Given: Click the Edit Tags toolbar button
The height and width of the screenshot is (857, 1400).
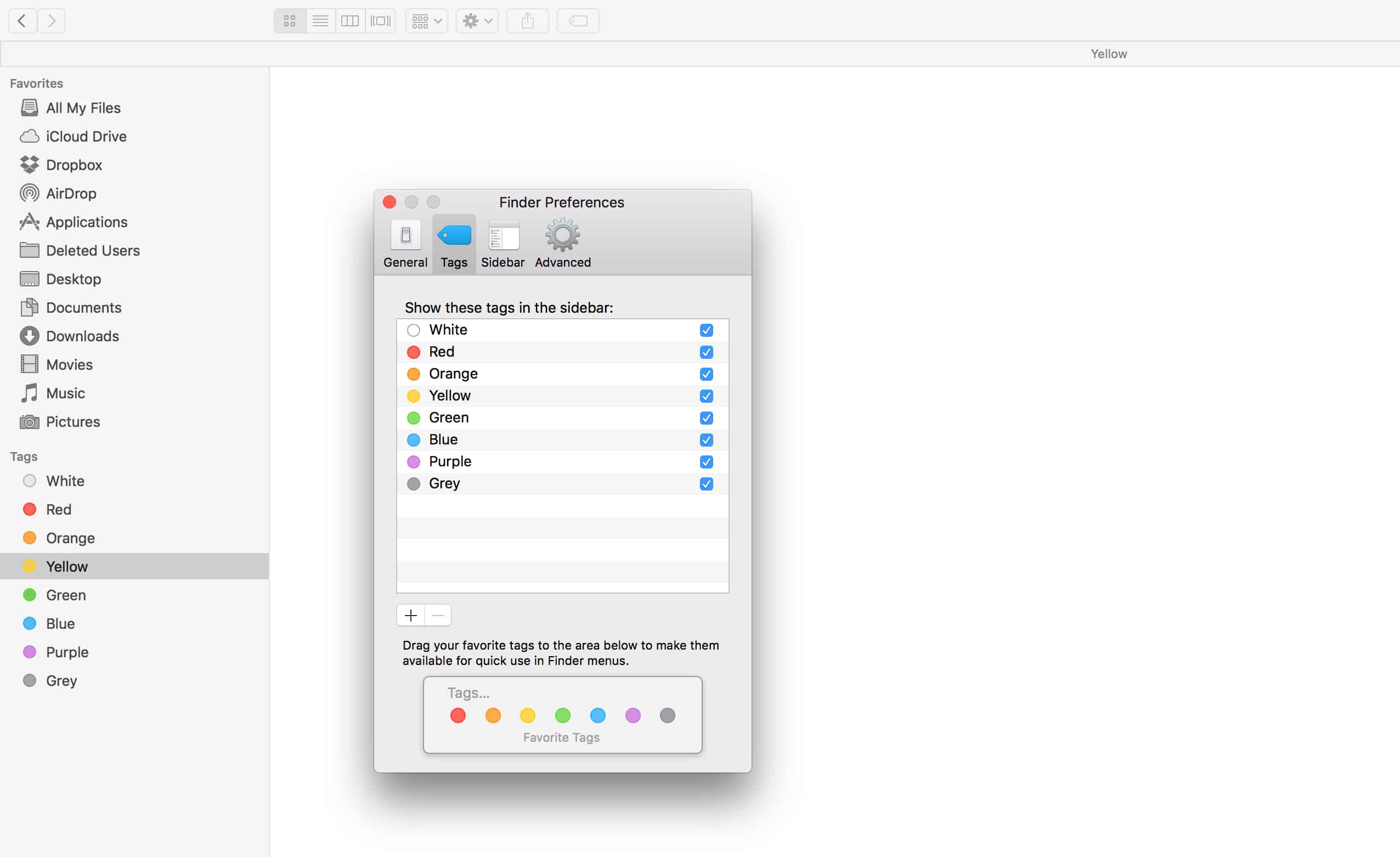Looking at the screenshot, I should click(x=578, y=20).
